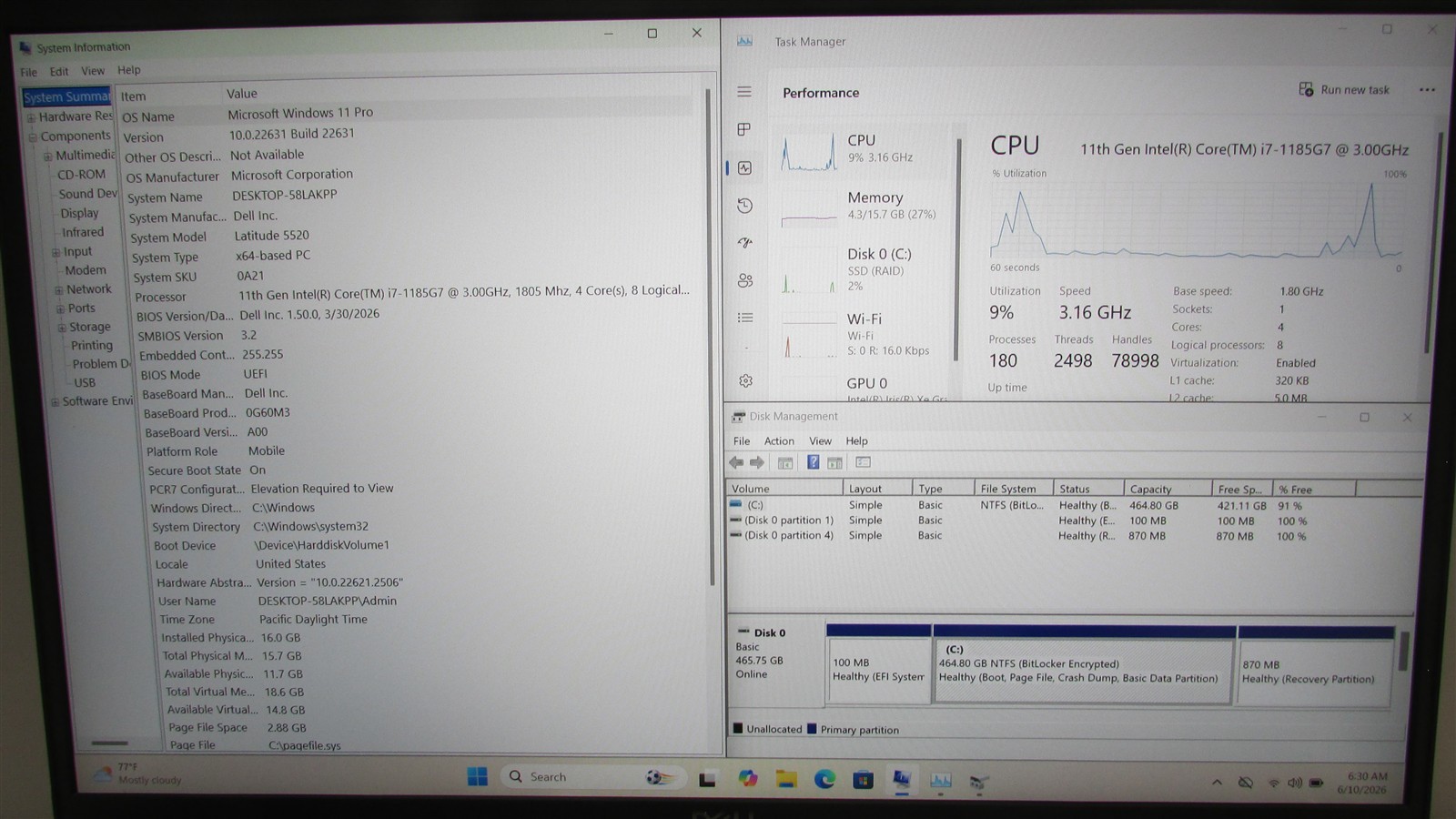This screenshot has width=1456, height=819.
Task: Launch Copilot icon on taskbar
Action: click(x=747, y=778)
